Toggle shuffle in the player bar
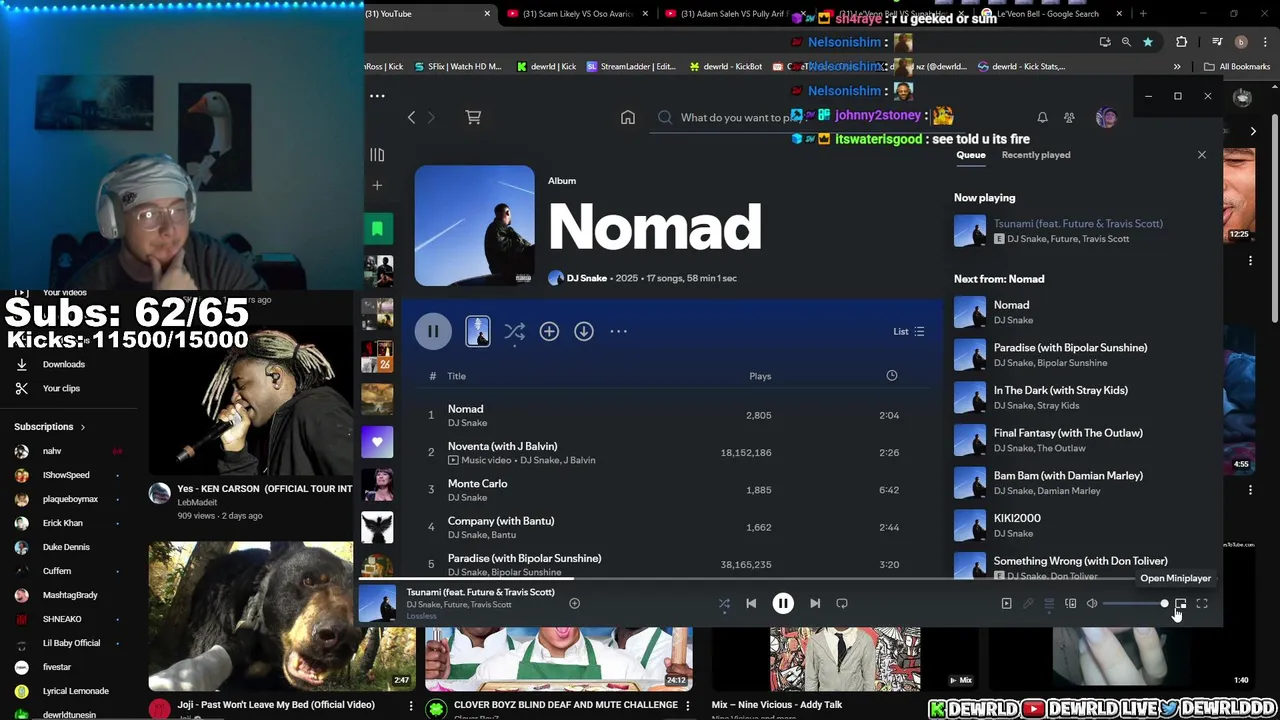Image resolution: width=1280 pixels, height=720 pixels. tap(724, 603)
